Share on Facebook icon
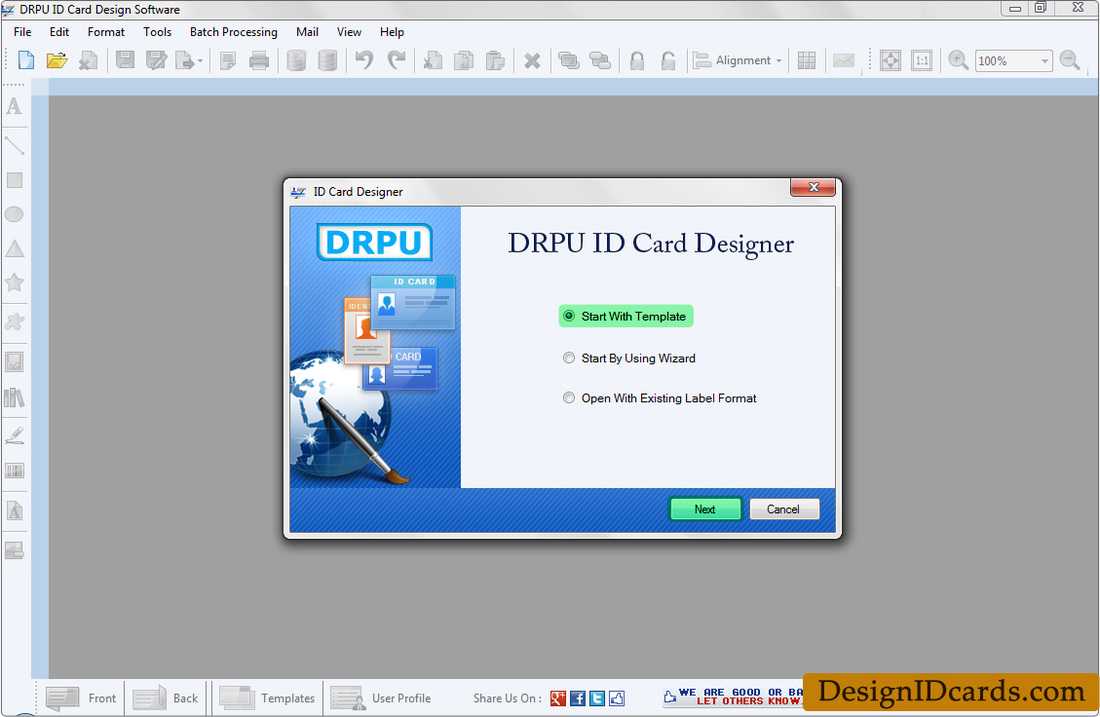The height and width of the screenshot is (717, 1100). click(x=577, y=698)
